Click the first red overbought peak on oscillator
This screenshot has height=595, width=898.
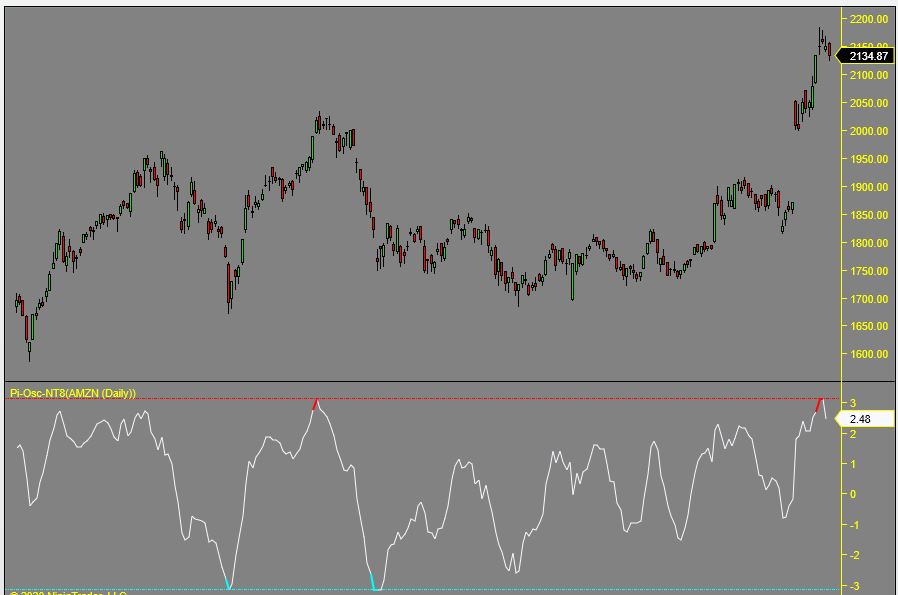pyautogui.click(x=316, y=403)
